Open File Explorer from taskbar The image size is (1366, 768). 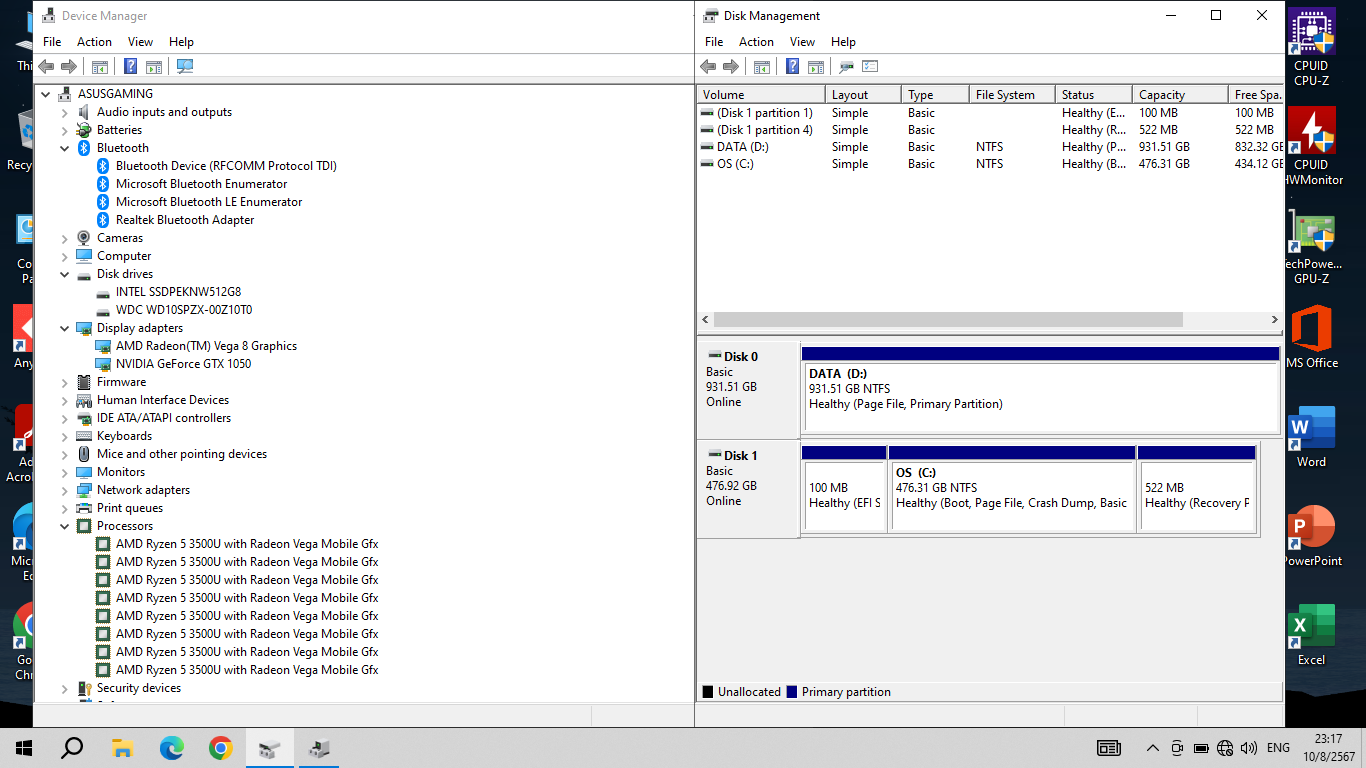click(x=122, y=748)
